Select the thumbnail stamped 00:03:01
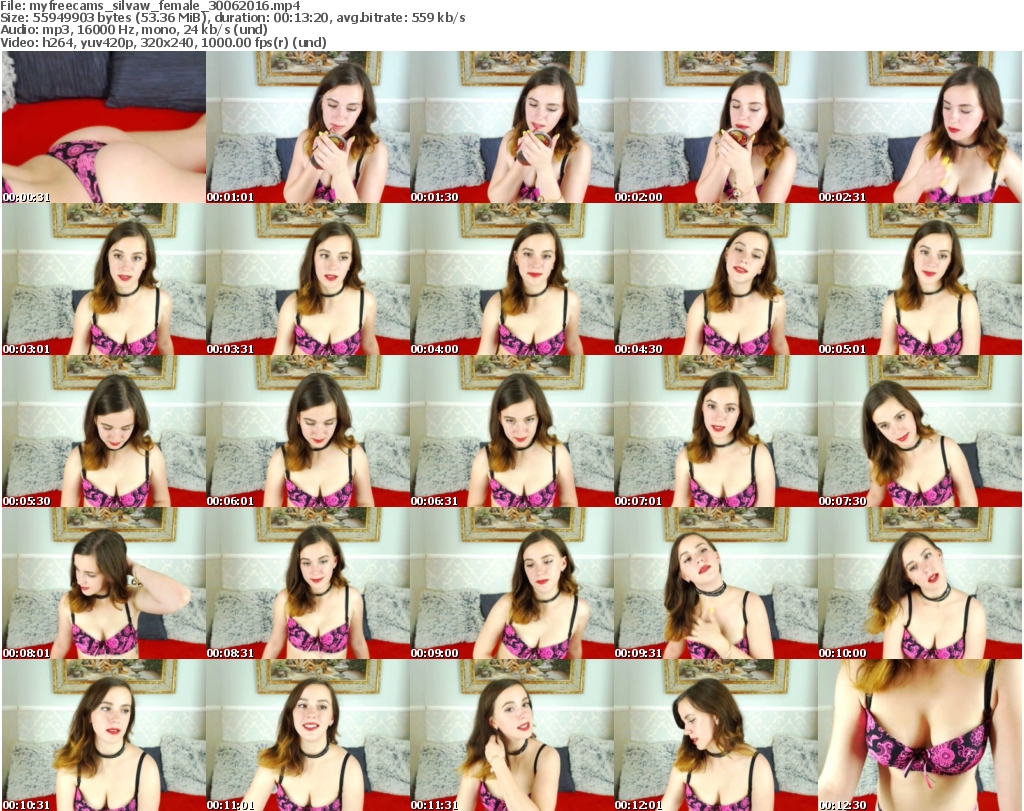This screenshot has width=1024, height=811. click(x=103, y=279)
